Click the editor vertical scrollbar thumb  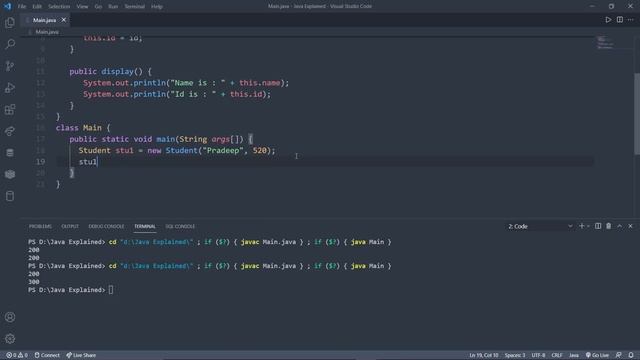tap(637, 114)
